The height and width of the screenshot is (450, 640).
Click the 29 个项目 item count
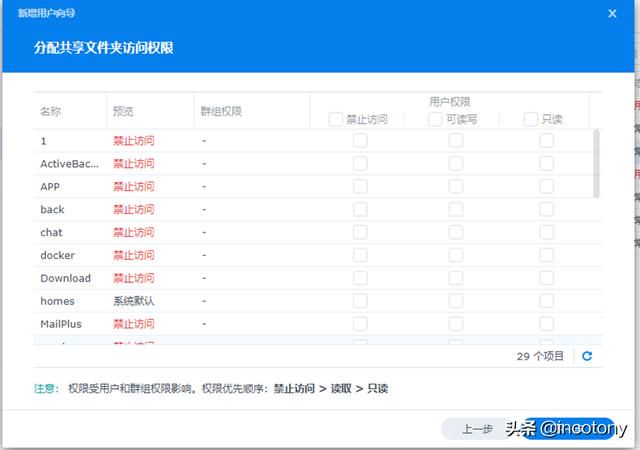click(x=540, y=356)
